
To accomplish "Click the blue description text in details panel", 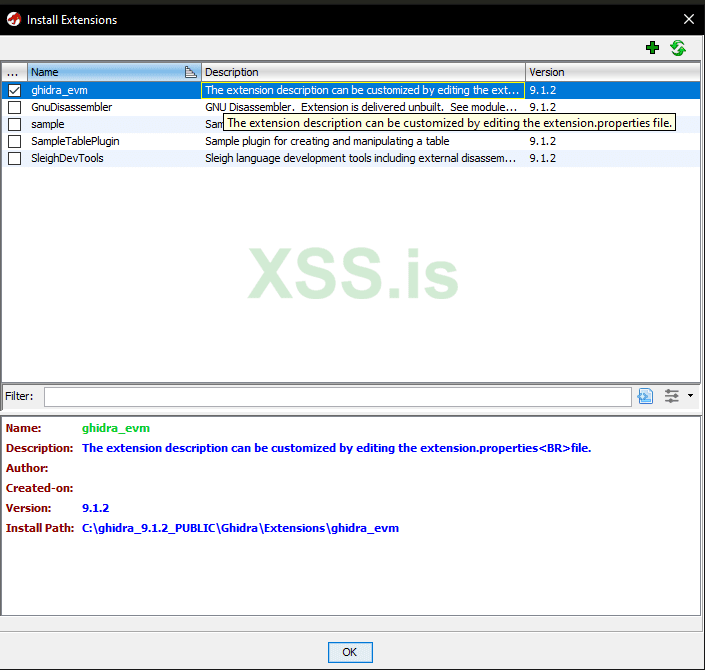I will [x=336, y=448].
